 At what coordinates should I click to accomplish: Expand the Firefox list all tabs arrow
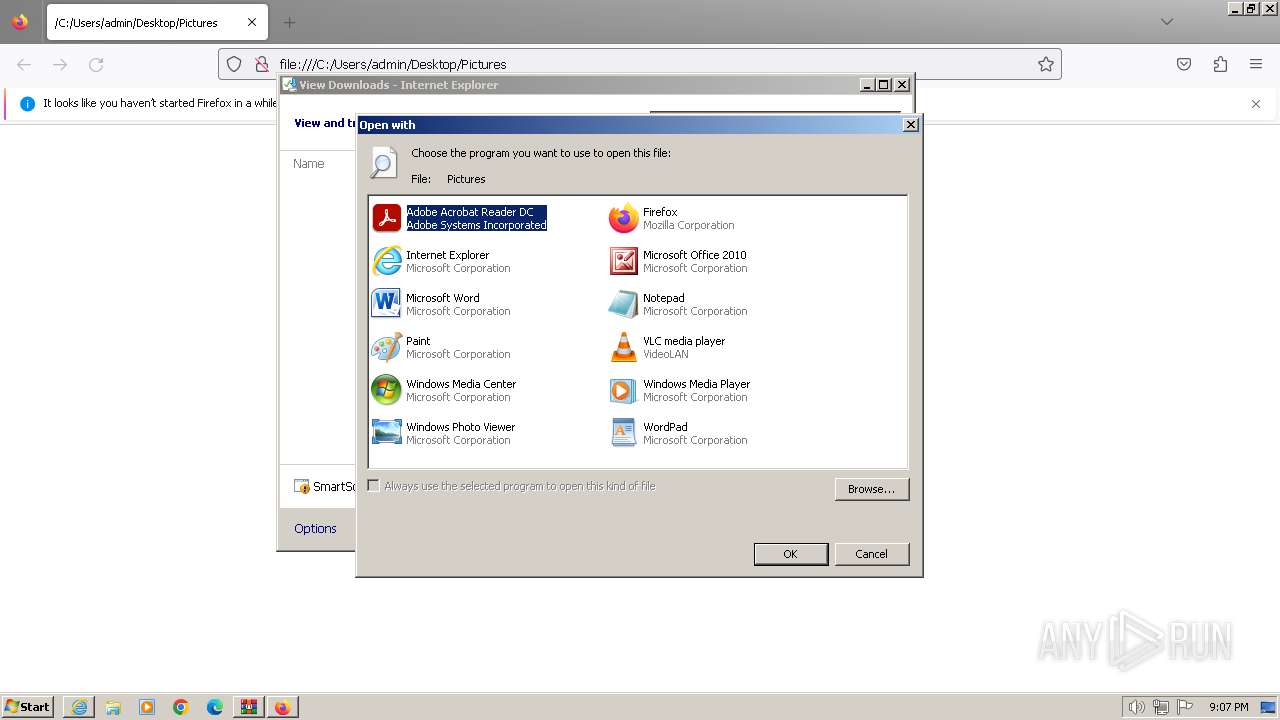coord(1167,22)
